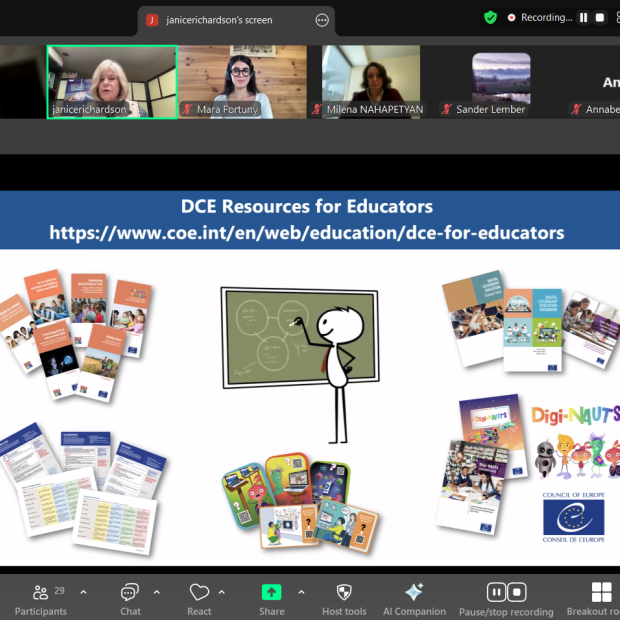Open more options on shared screen tab
The height and width of the screenshot is (620, 620).
click(322, 20)
